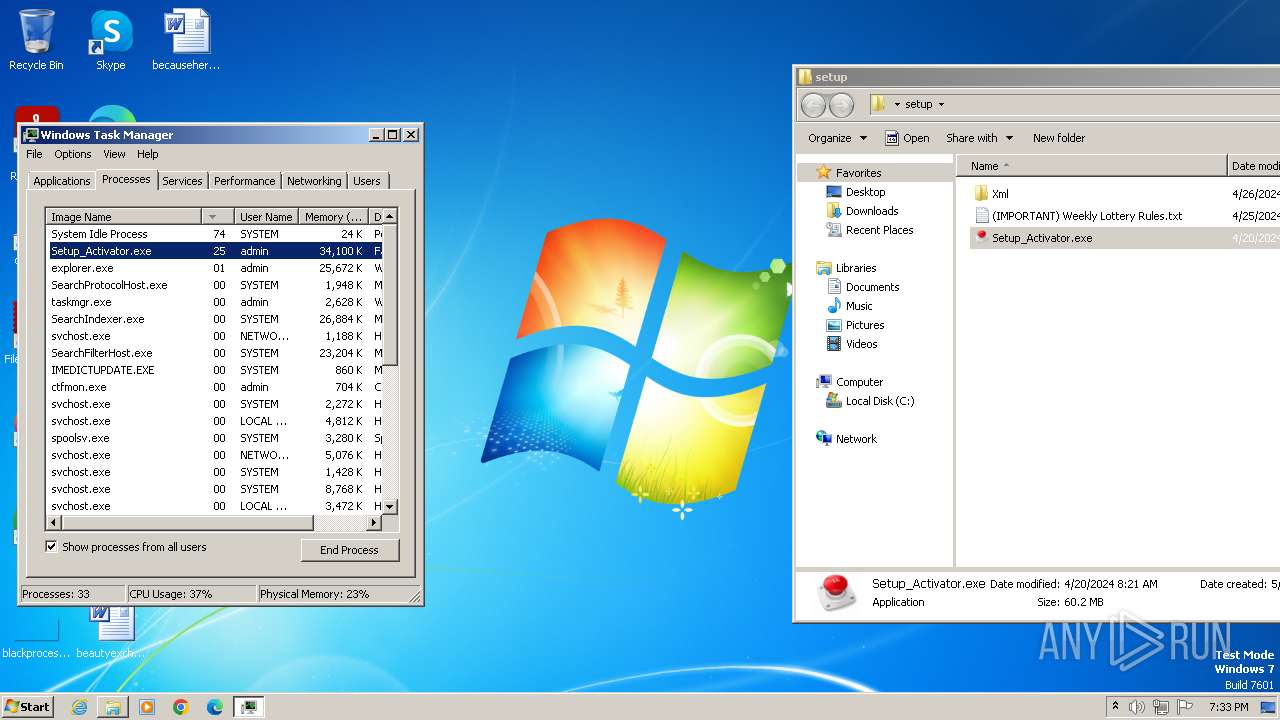Switch to the Performance tab

coord(244,181)
